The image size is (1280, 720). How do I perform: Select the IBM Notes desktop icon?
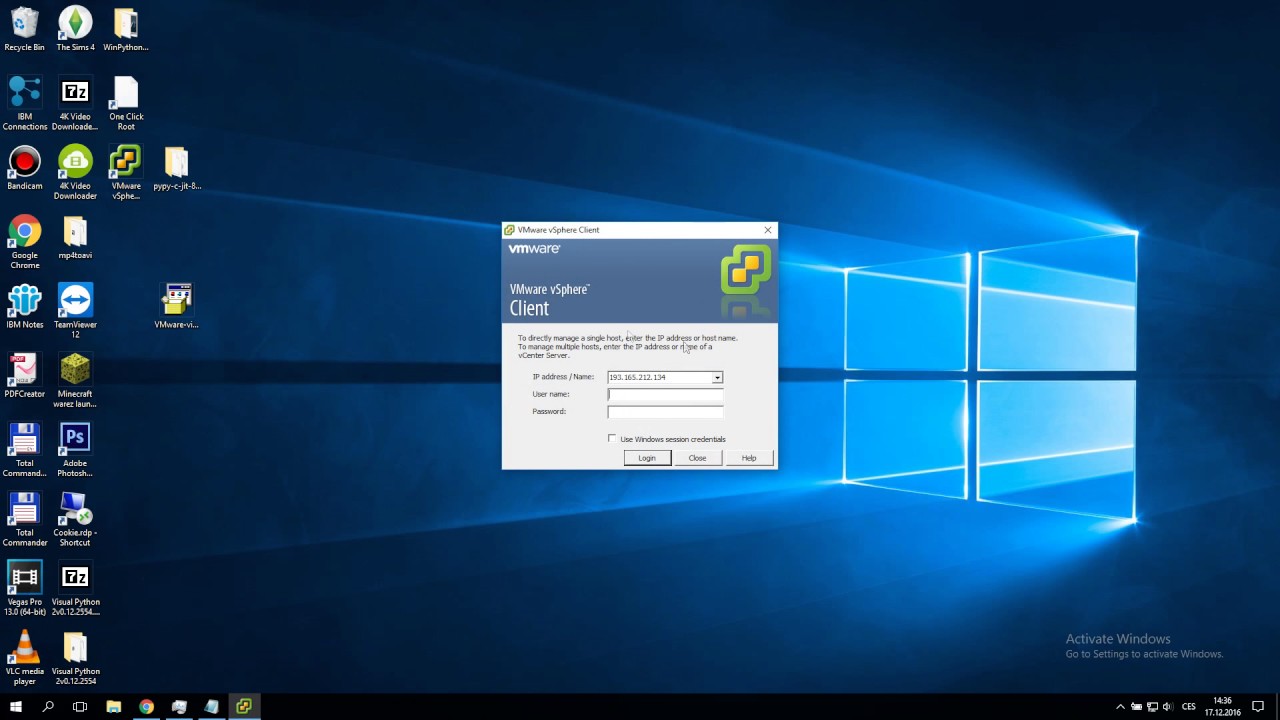tap(24, 306)
